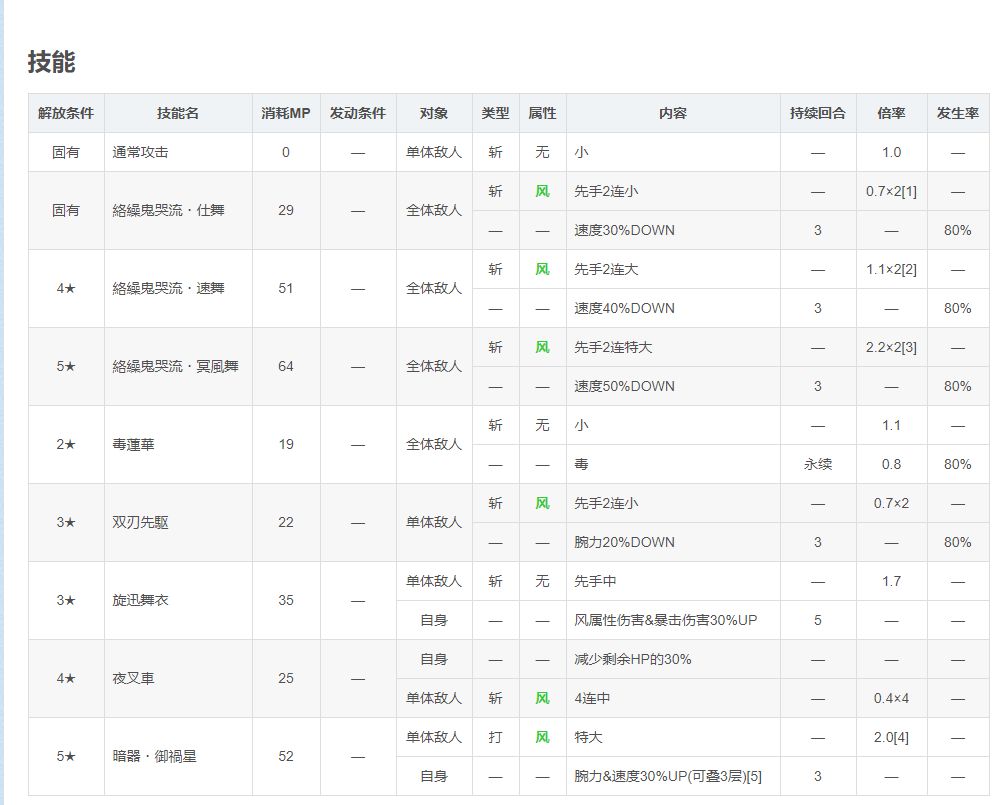Select the skill name 双刃先駆
Image resolution: width=1008 pixels, height=805 pixels.
[140, 522]
